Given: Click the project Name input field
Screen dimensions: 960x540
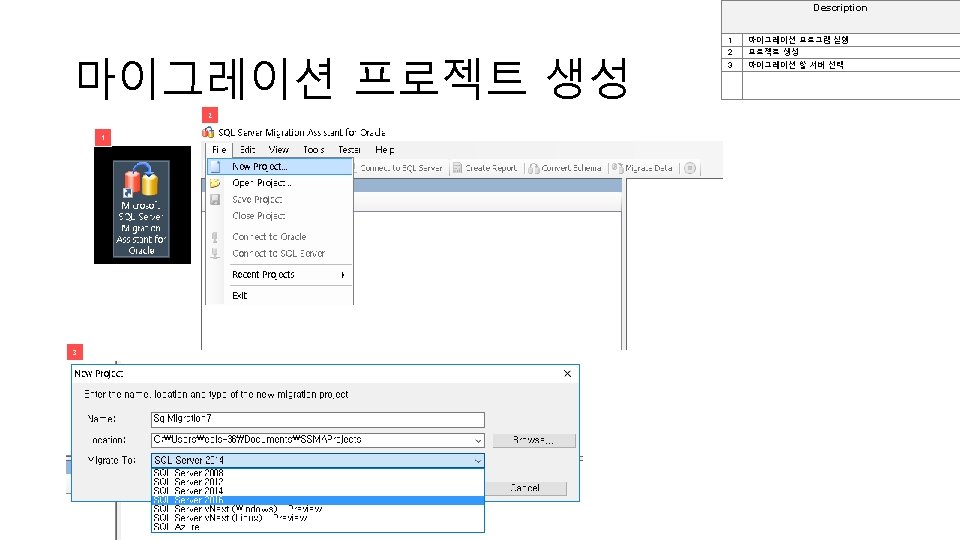Looking at the screenshot, I should (318, 419).
